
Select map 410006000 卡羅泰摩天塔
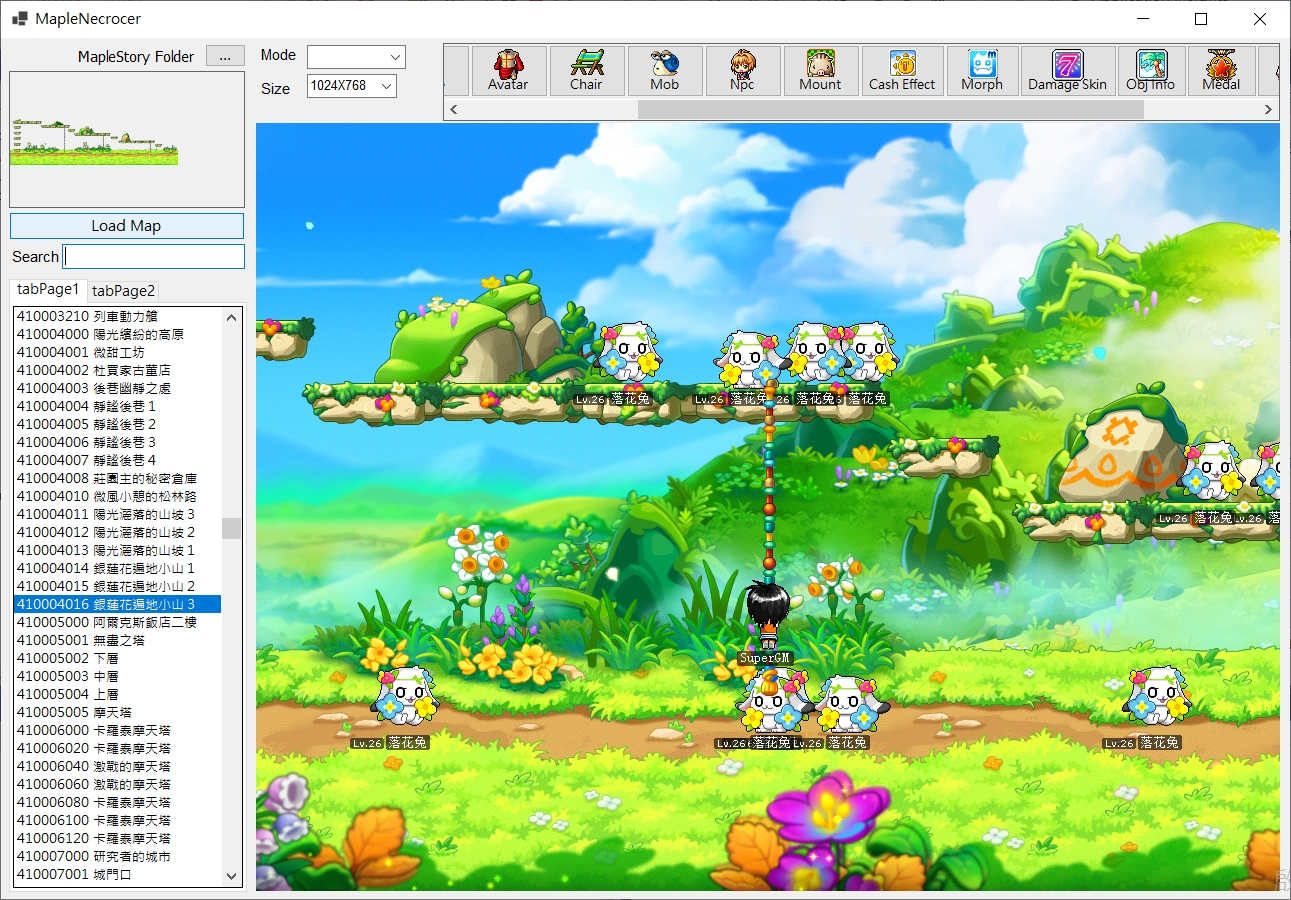pyautogui.click(x=117, y=730)
